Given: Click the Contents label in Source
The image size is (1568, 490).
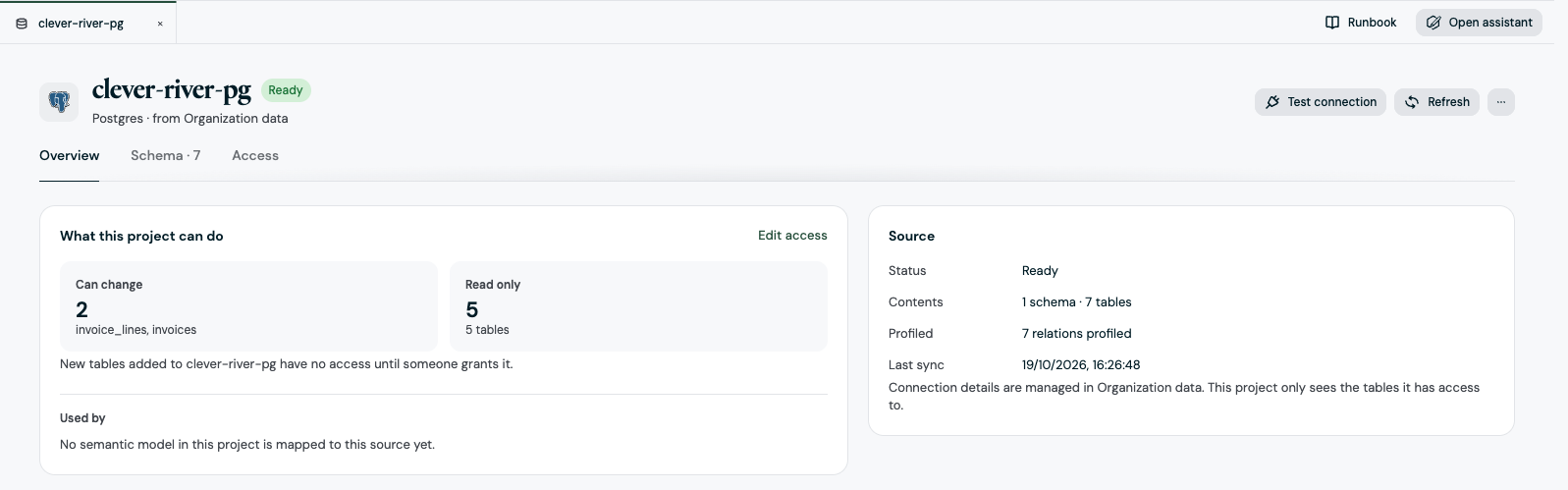Looking at the screenshot, I should pos(915,302).
